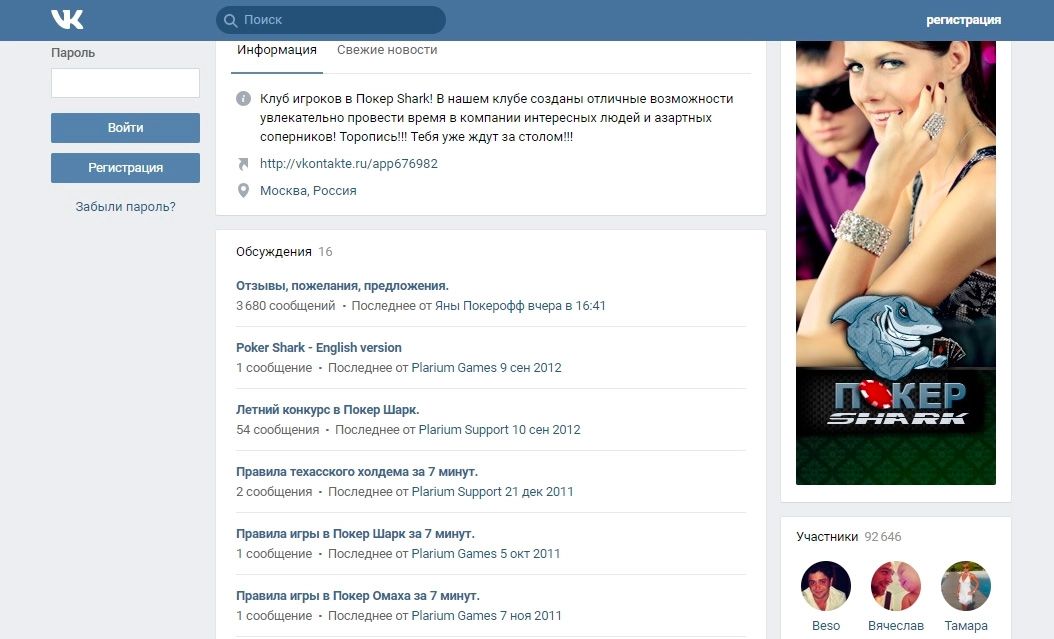Click the info icon beside club description
The height and width of the screenshot is (639, 1054).
point(243,99)
